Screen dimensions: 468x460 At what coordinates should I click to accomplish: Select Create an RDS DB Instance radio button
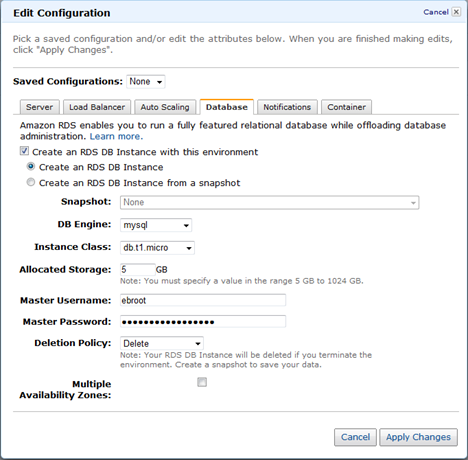click(31, 166)
